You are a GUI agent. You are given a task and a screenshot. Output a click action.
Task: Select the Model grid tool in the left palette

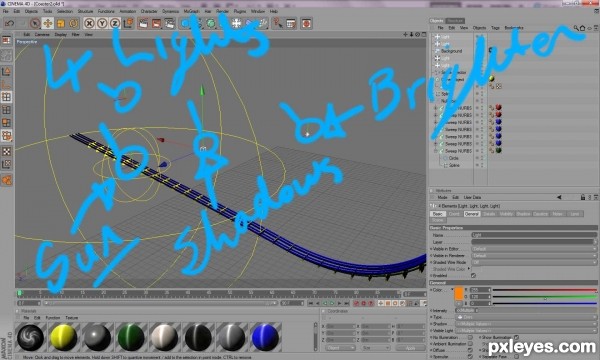click(x=7, y=97)
